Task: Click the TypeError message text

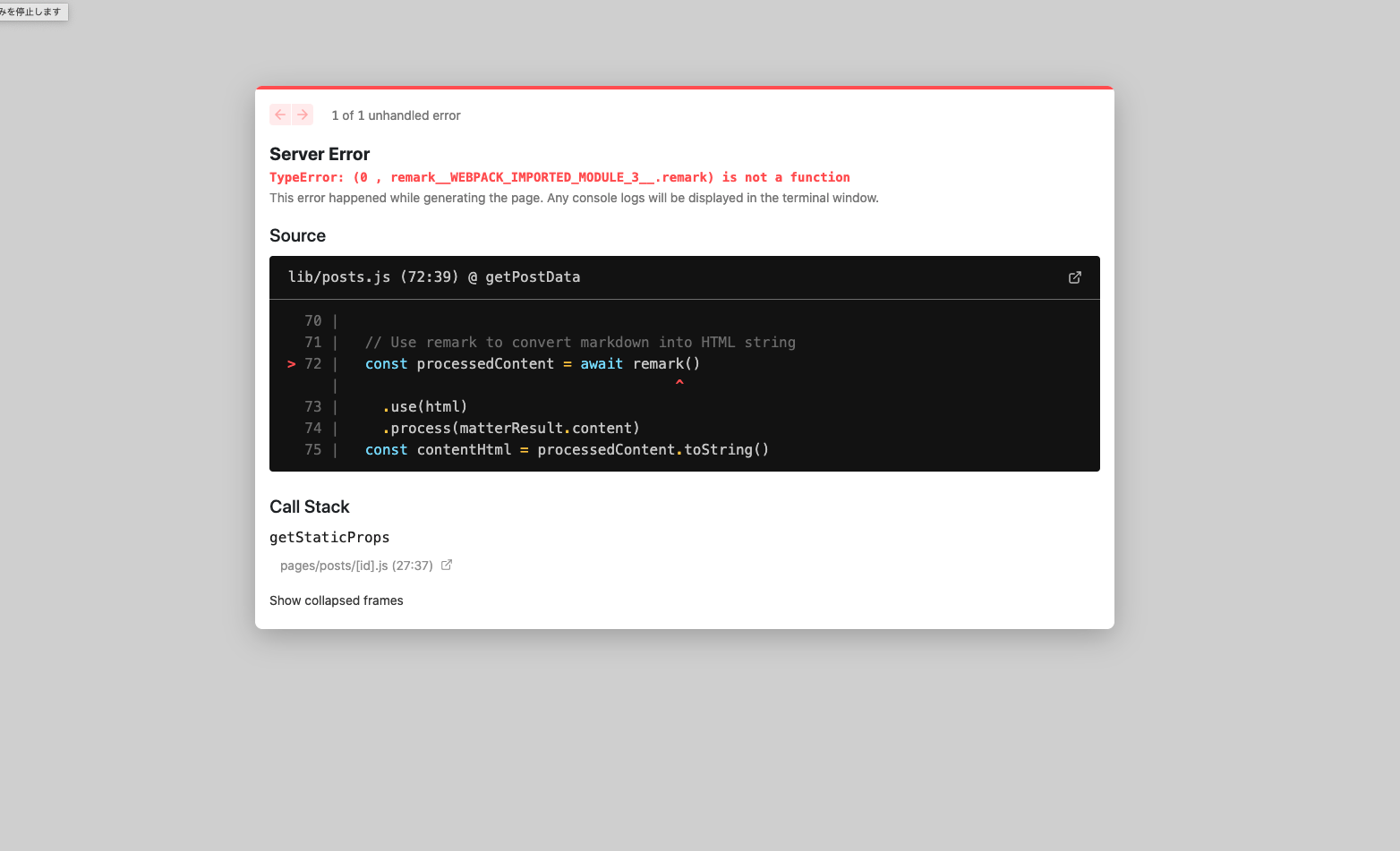Action: pos(559,177)
